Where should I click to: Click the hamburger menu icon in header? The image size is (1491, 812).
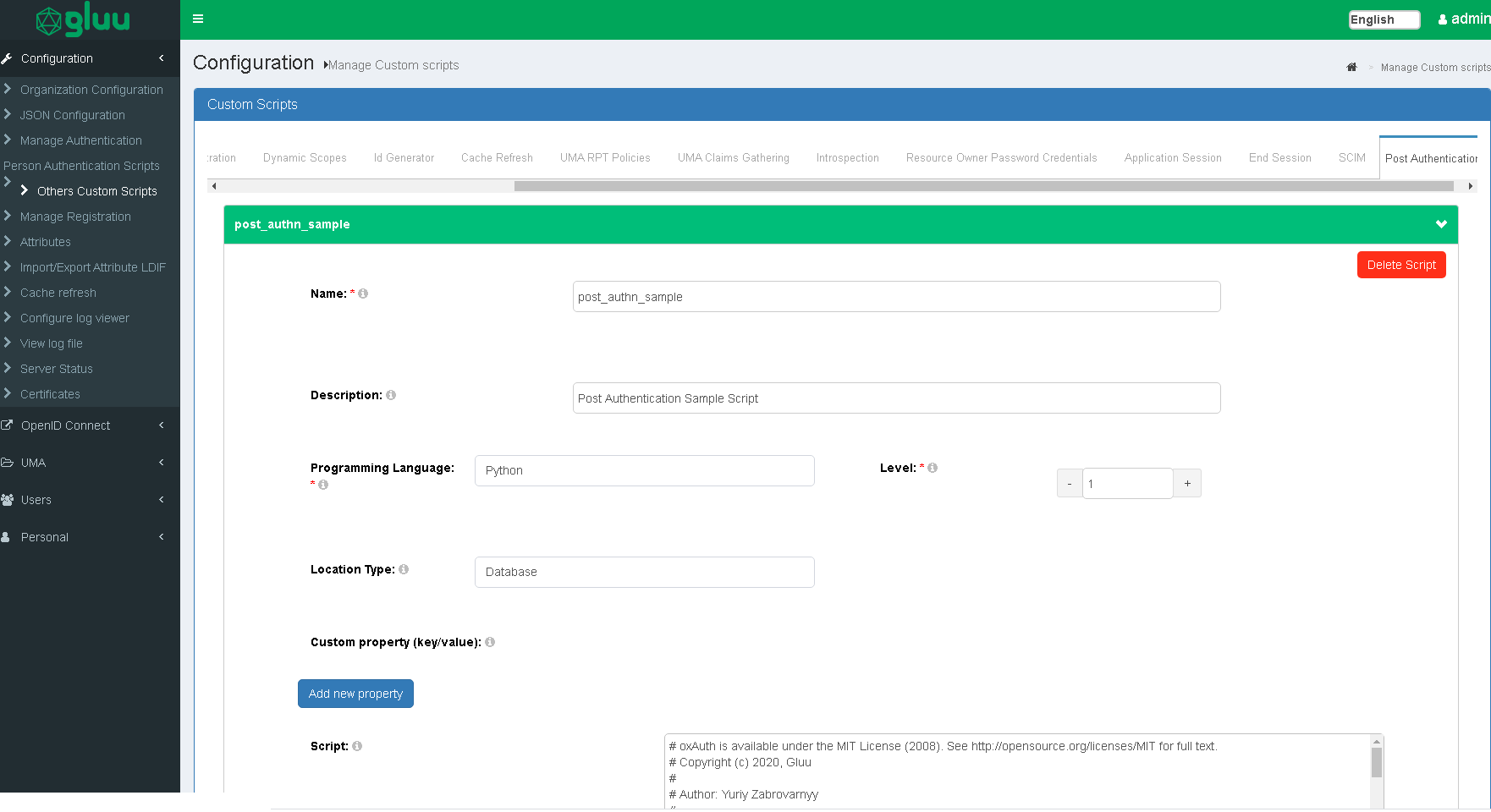pos(198,19)
